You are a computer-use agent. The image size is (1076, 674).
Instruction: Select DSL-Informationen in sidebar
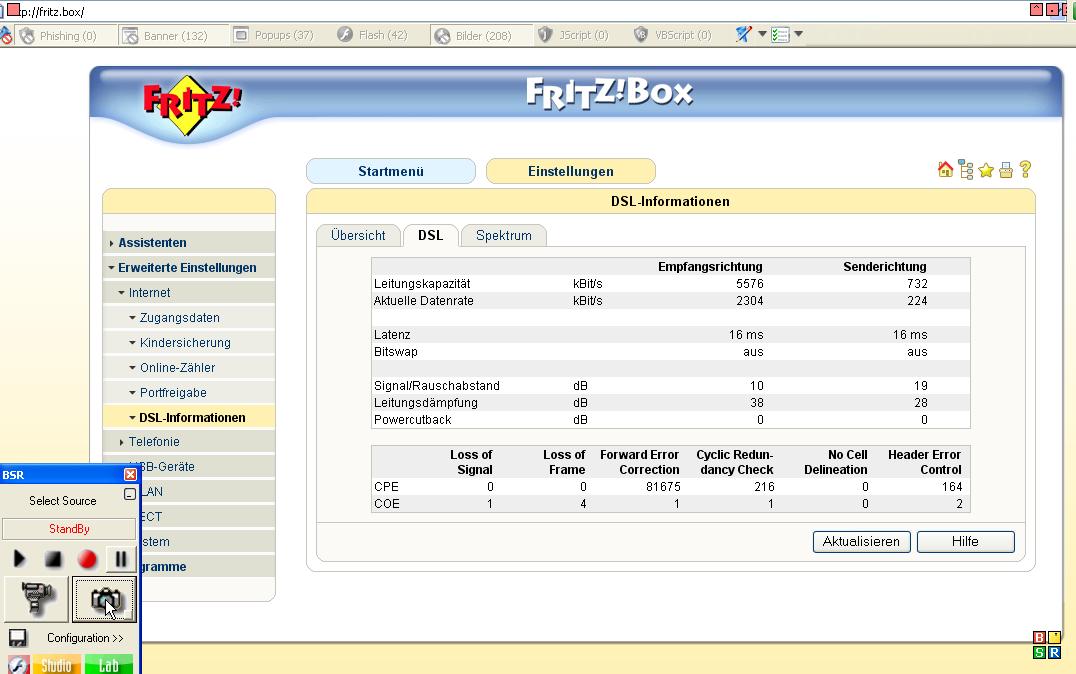coord(191,417)
